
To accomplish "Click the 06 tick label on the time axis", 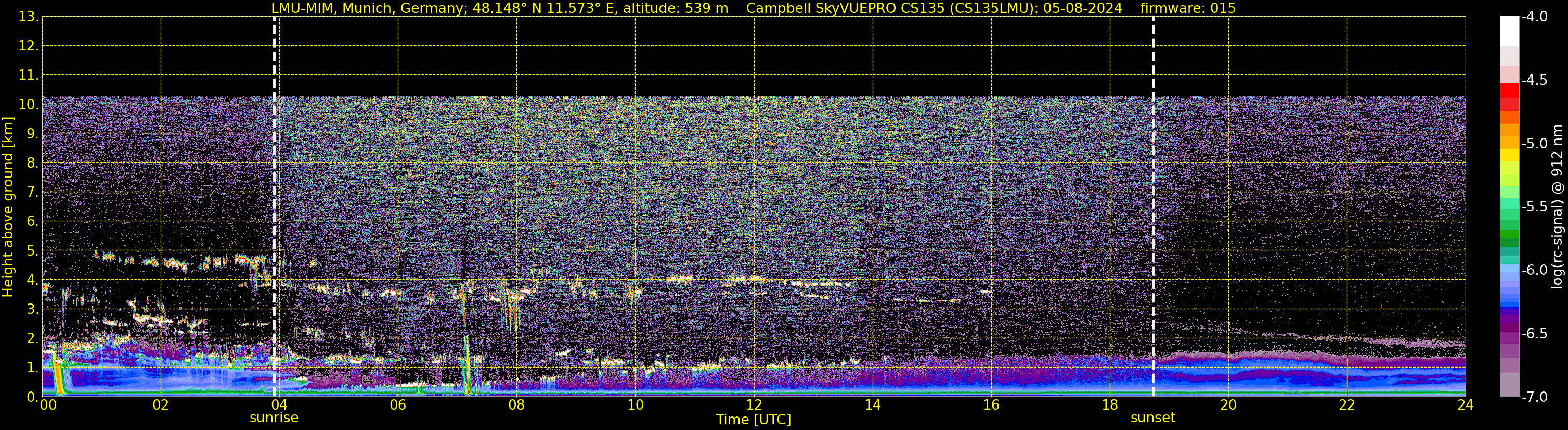I will 397,405.
